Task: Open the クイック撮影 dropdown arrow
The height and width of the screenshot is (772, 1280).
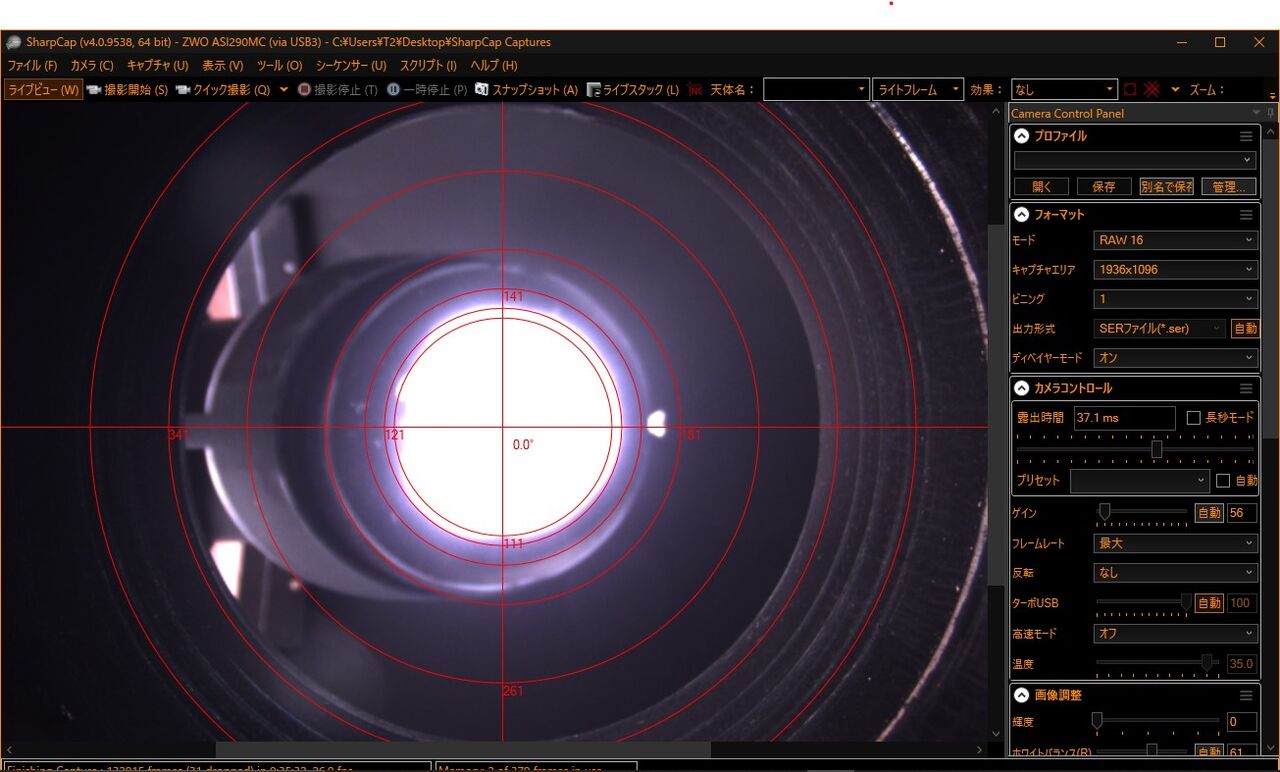Action: point(284,90)
